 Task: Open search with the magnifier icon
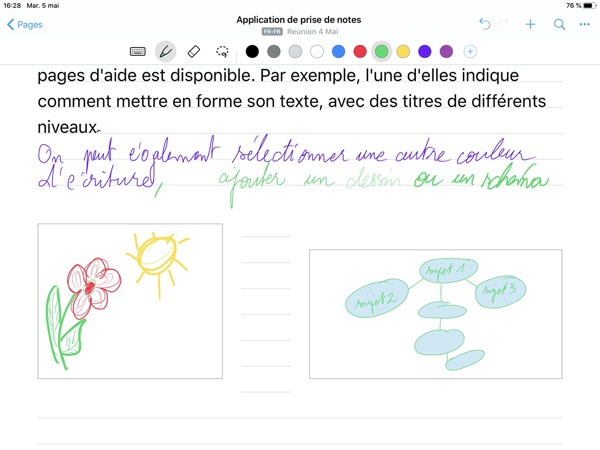click(x=559, y=24)
